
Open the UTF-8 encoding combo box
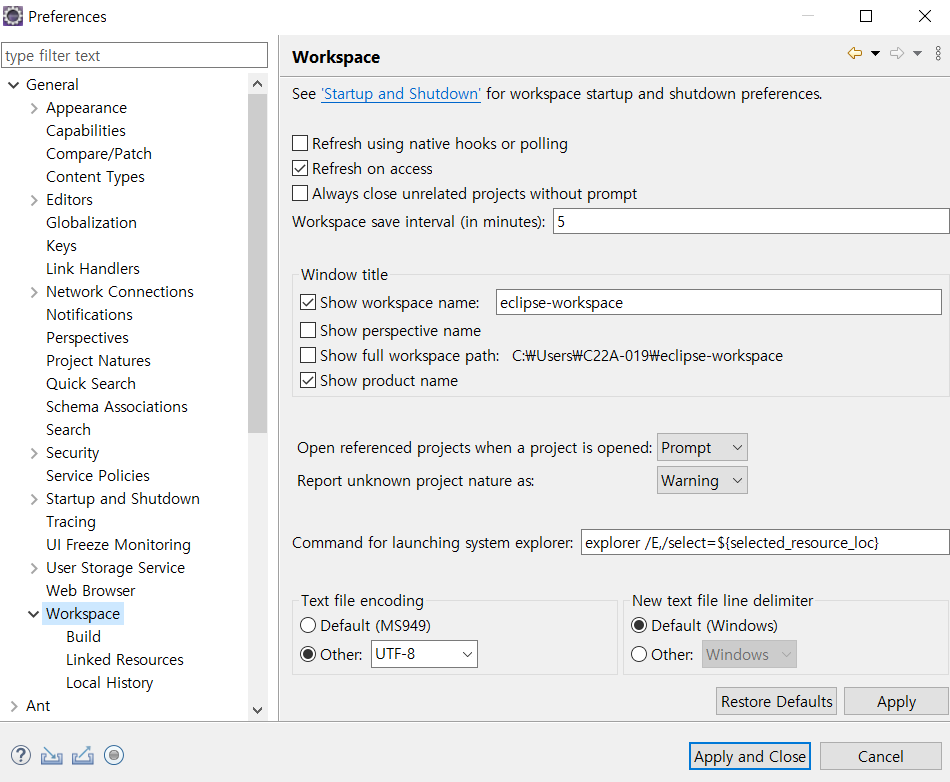(x=424, y=654)
